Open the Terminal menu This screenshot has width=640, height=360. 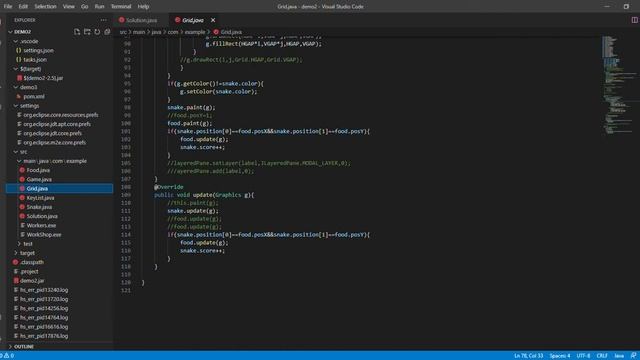121,7
